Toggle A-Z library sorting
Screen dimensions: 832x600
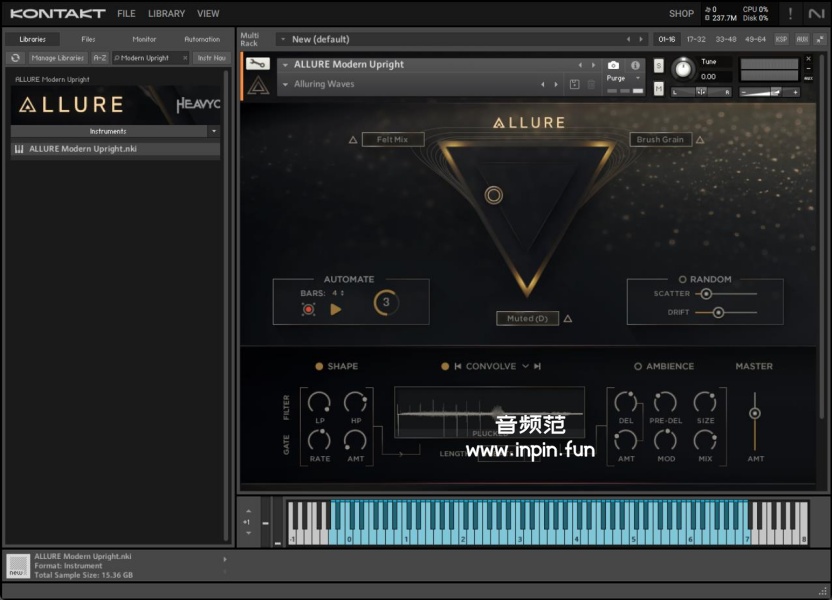[x=100, y=58]
